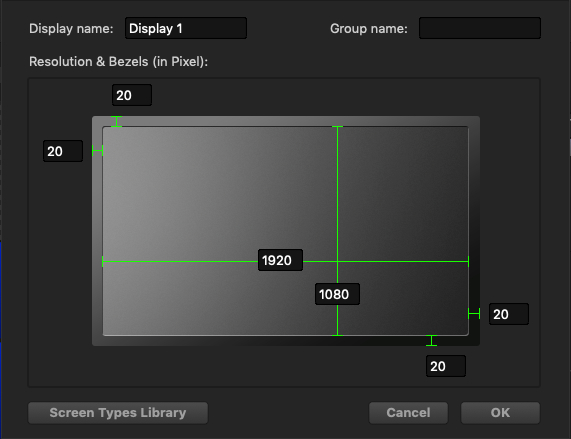The width and height of the screenshot is (571, 439).
Task: Click the "Display name:" label
Action: [71, 28]
